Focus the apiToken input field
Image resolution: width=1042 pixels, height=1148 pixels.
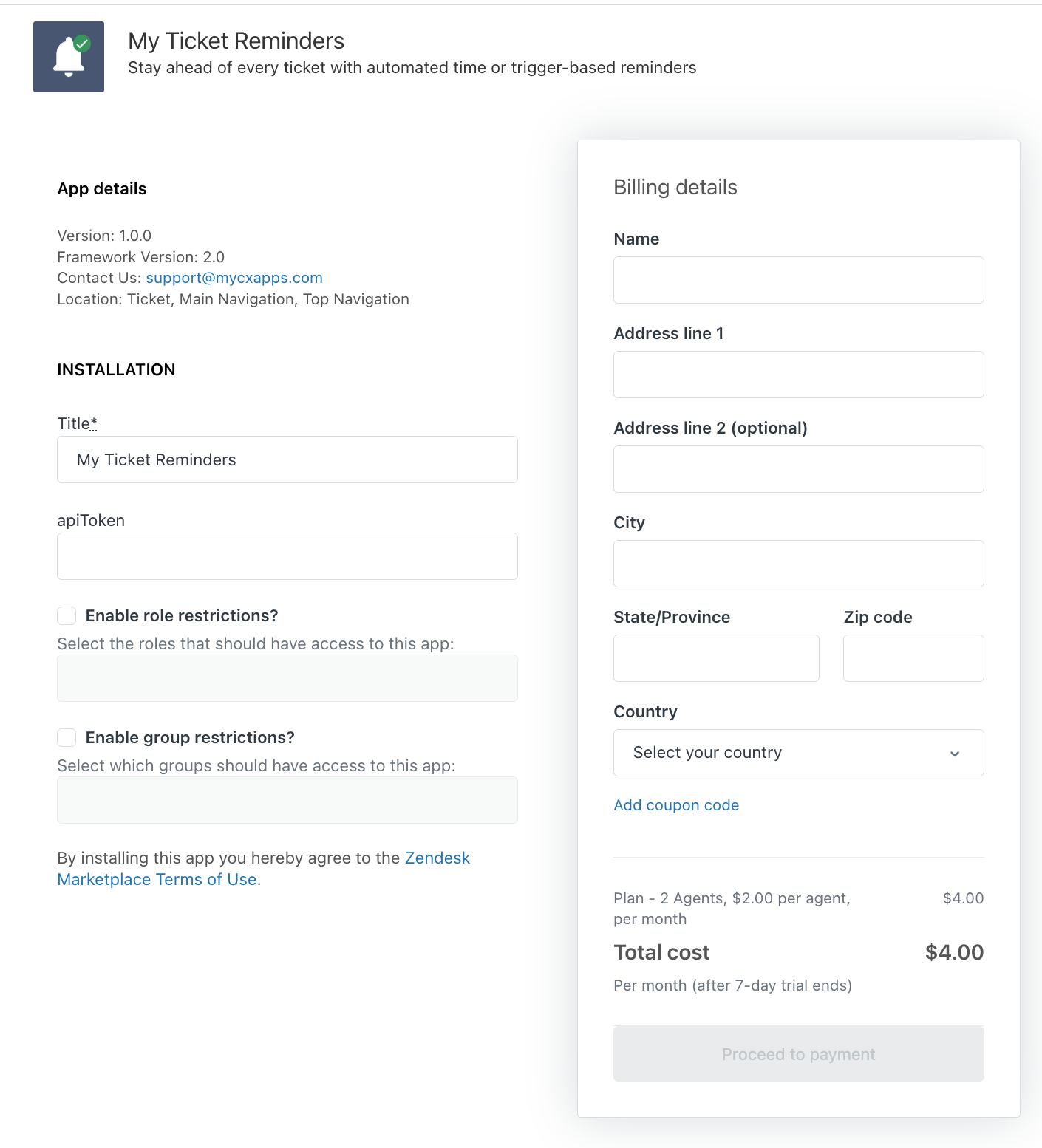click(x=287, y=556)
